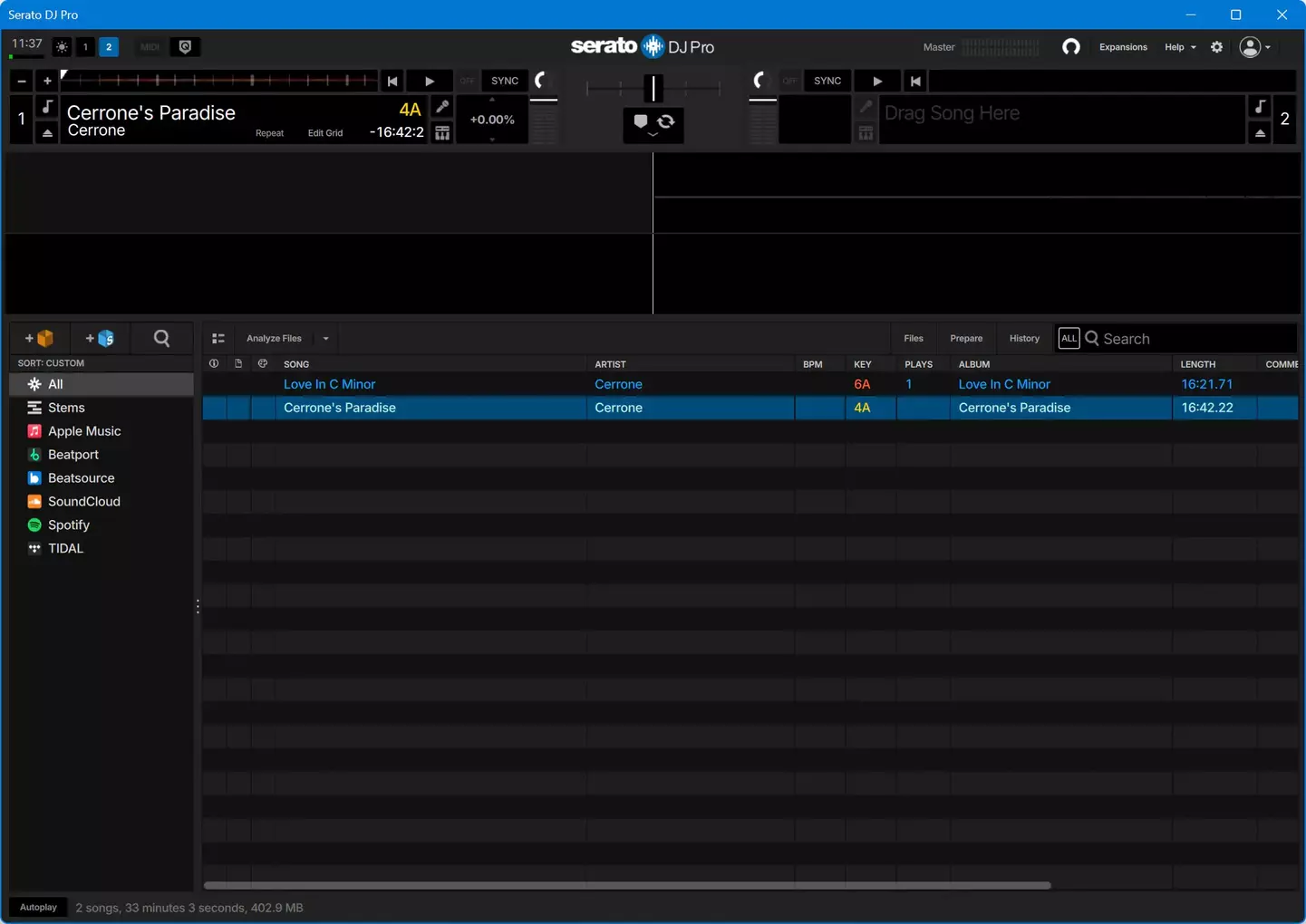
Task: Open the user account dropdown
Action: click(1255, 47)
